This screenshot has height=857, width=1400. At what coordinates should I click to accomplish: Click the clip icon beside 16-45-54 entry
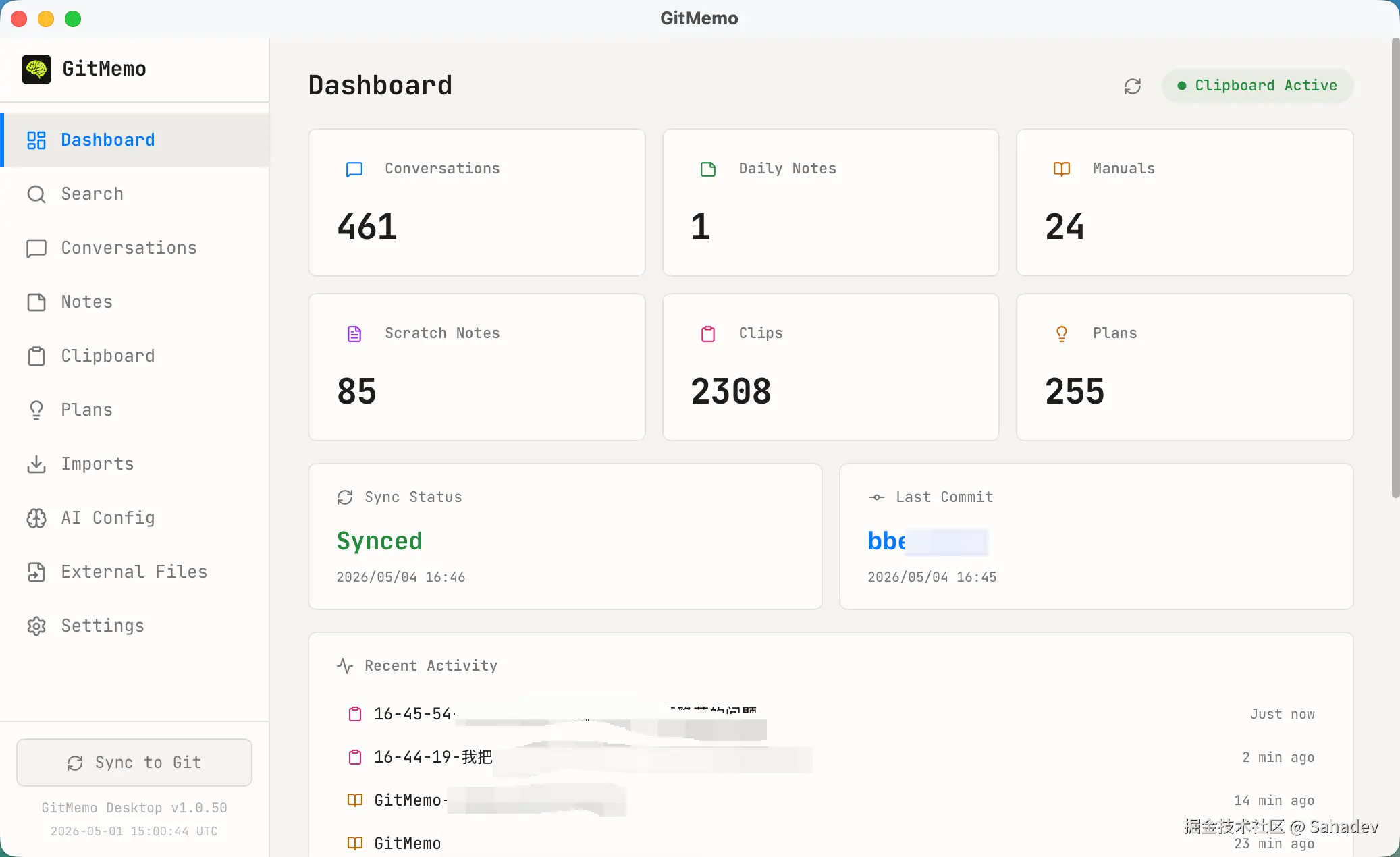[x=355, y=714]
